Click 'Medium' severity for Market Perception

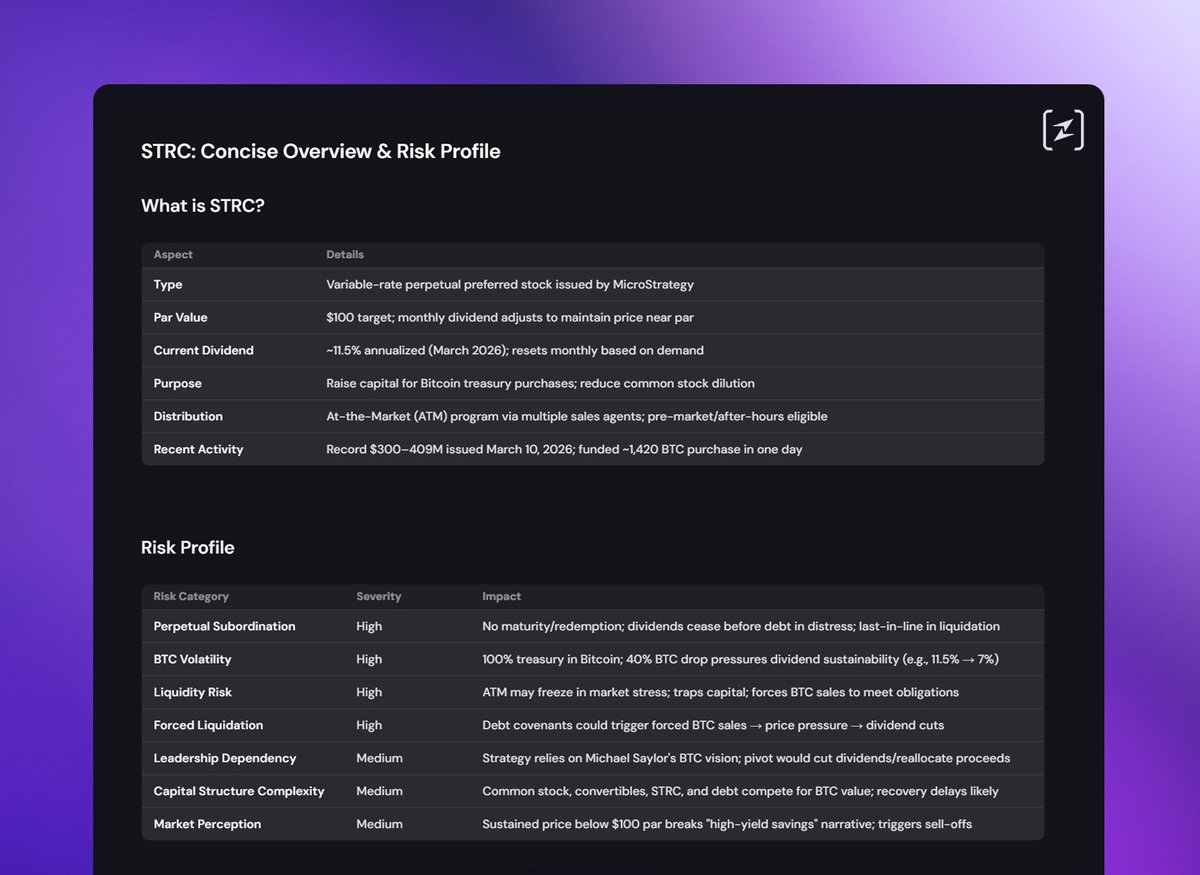pyautogui.click(x=379, y=825)
